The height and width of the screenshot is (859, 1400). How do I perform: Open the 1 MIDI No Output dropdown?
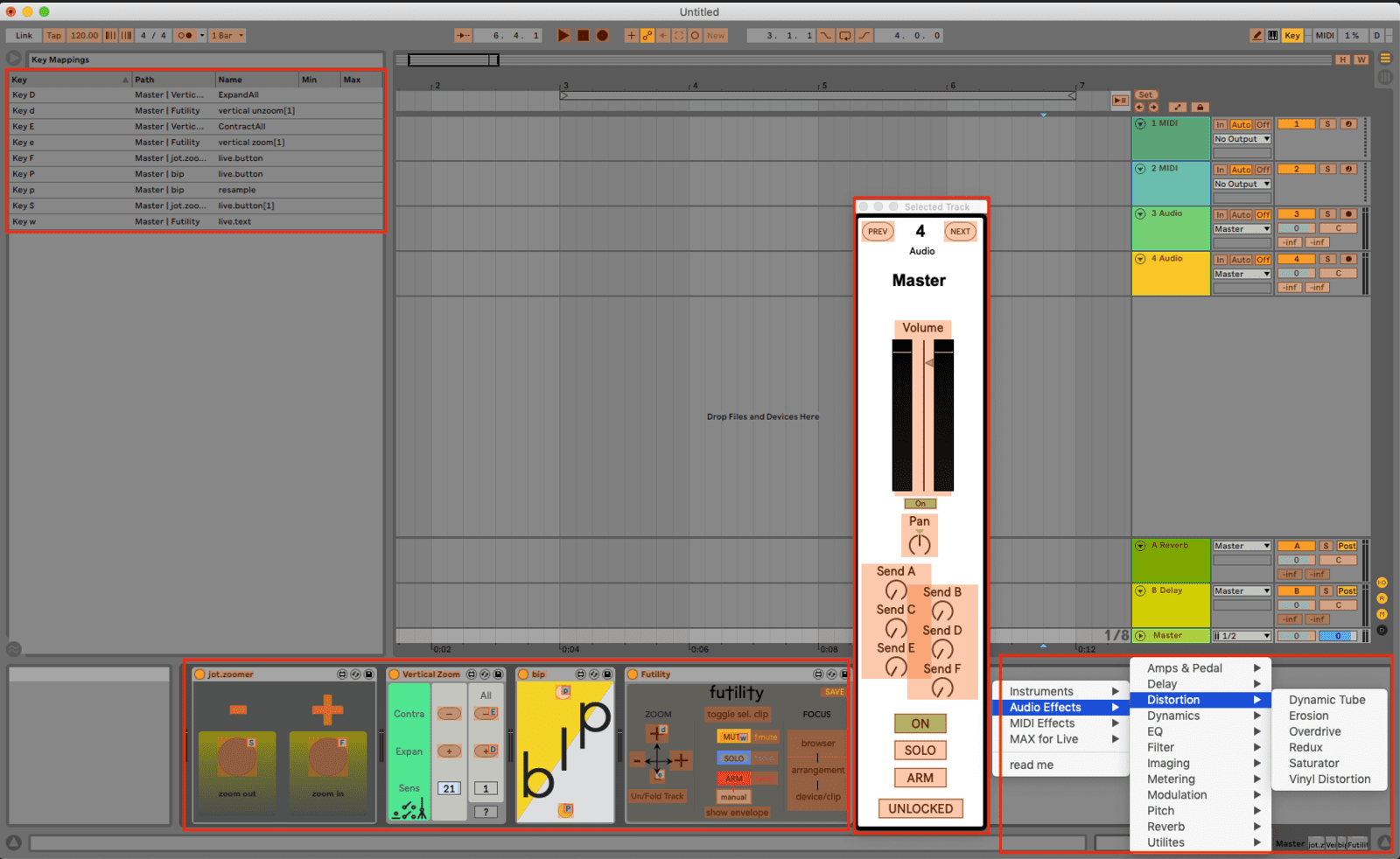[x=1242, y=139]
